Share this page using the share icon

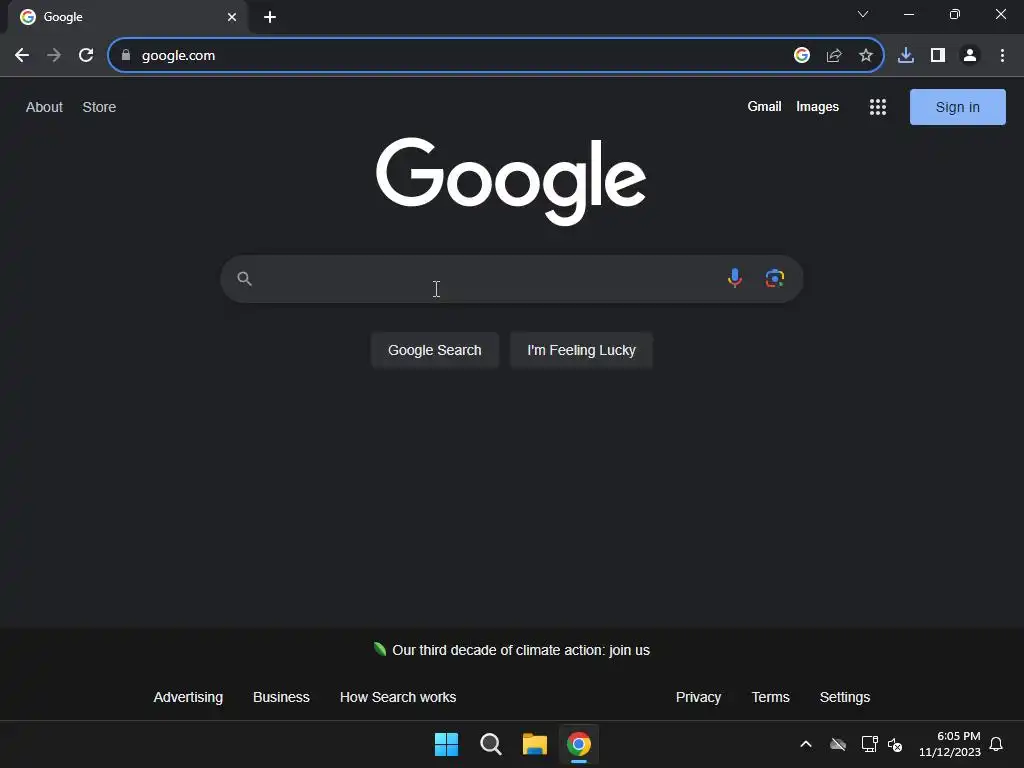click(x=834, y=56)
